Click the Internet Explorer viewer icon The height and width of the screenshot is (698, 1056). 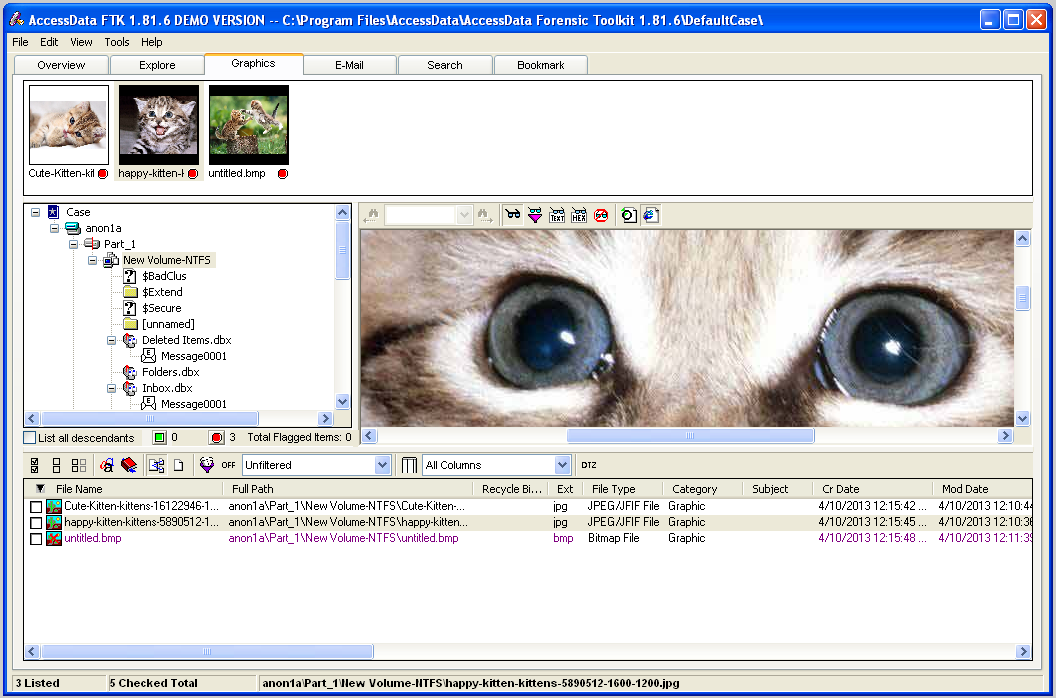pos(651,215)
